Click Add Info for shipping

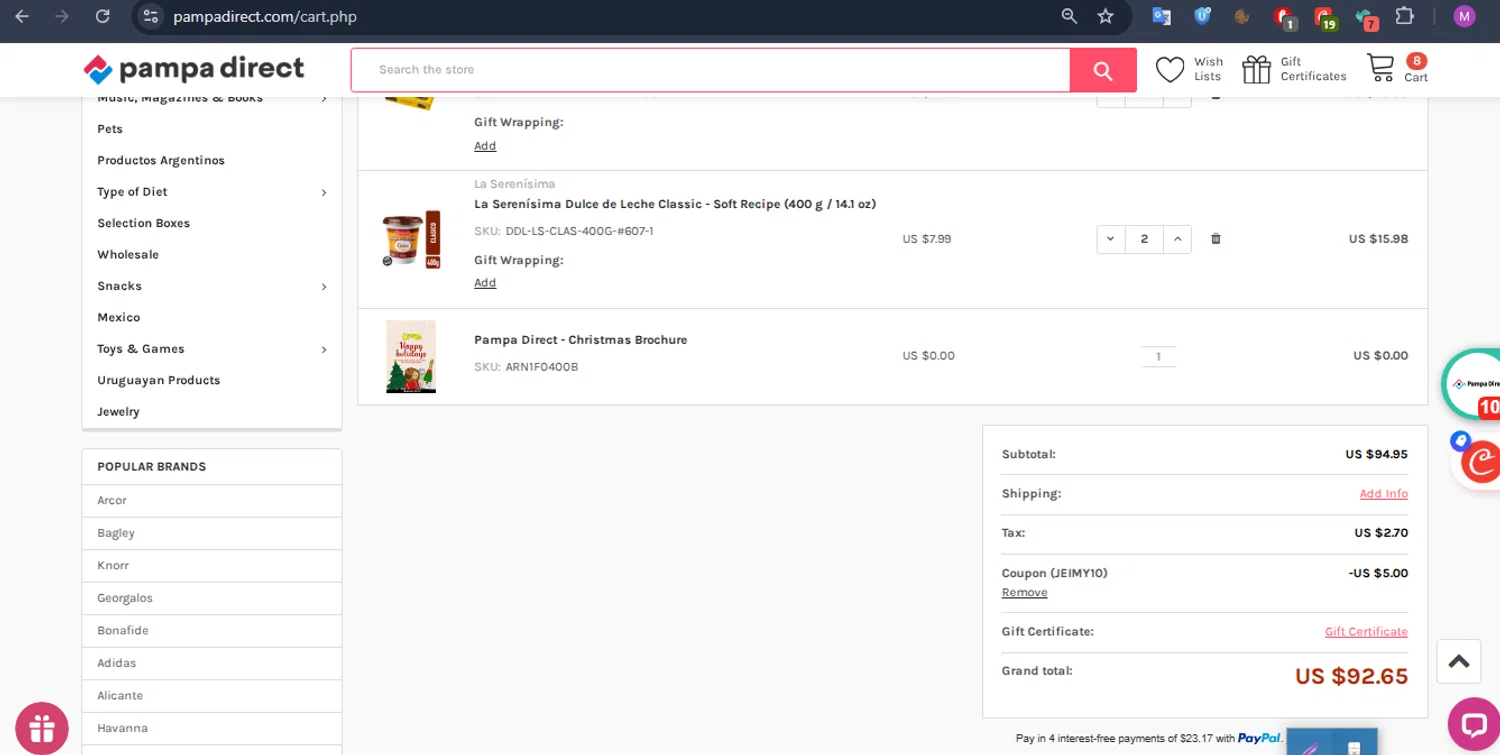tap(1383, 494)
